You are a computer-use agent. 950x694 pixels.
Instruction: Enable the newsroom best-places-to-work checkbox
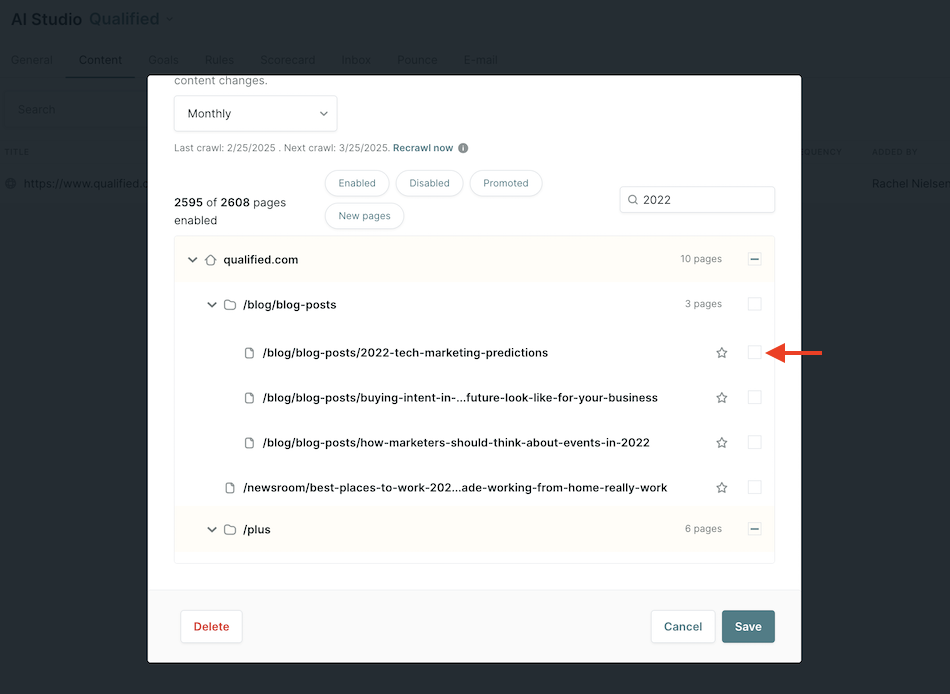(x=754, y=487)
